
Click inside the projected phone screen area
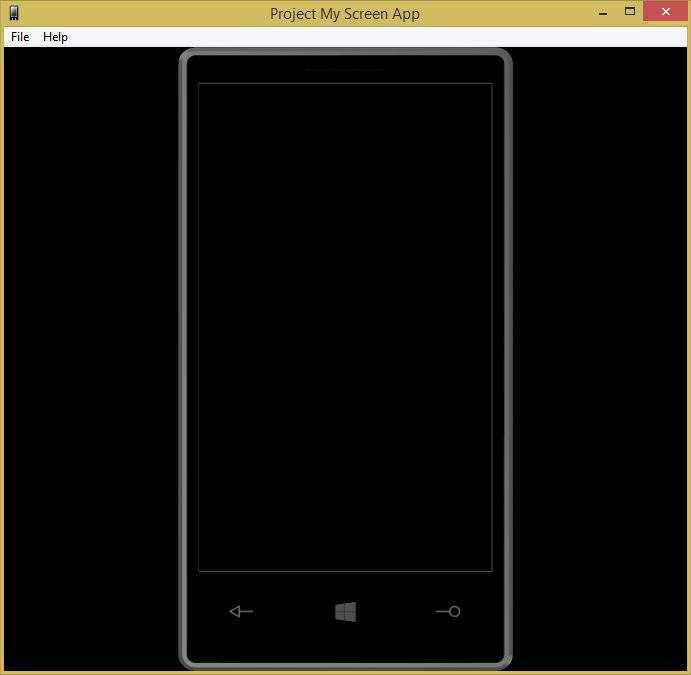tap(345, 327)
